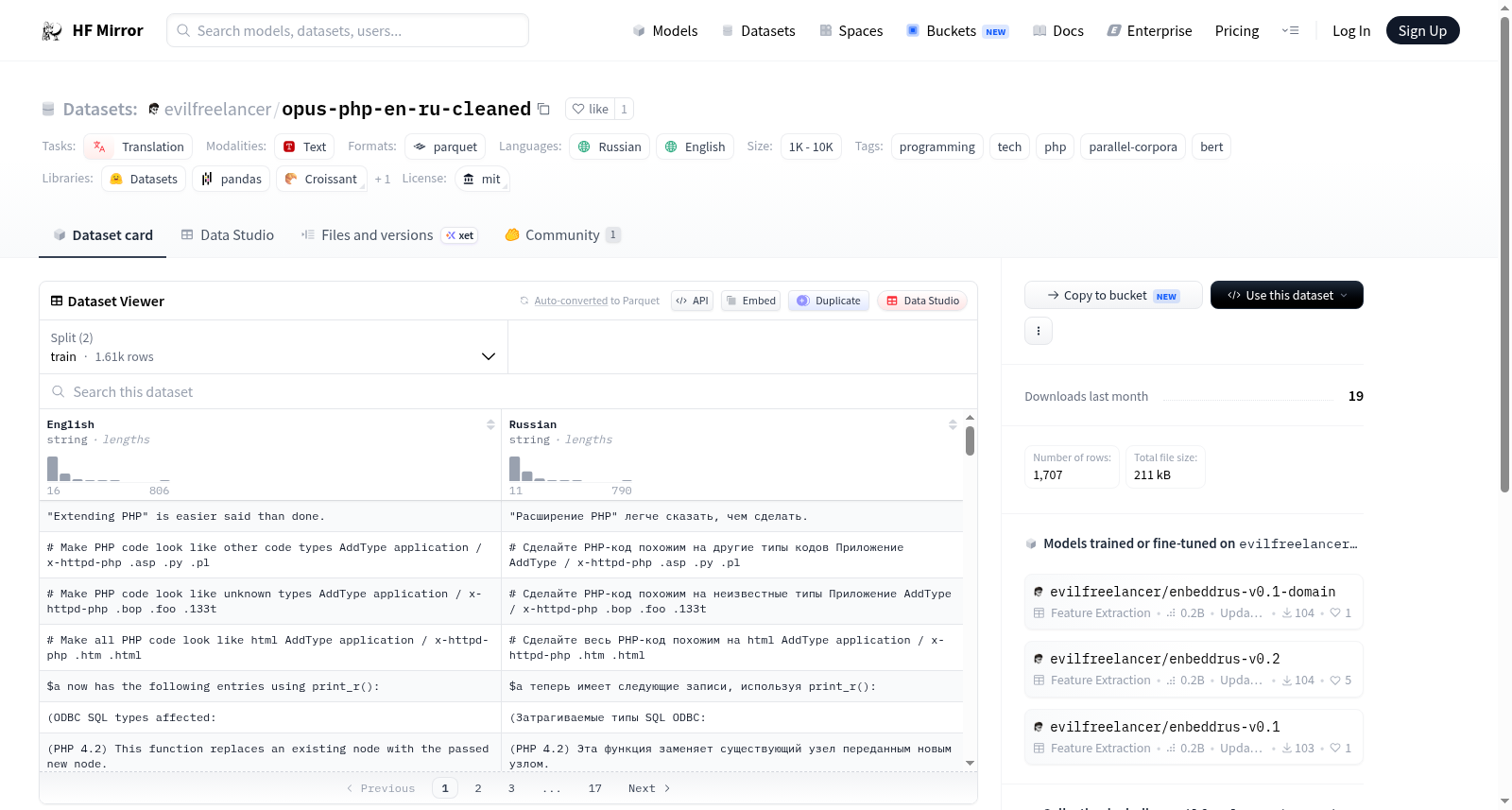Click the heart like button
The image size is (1512, 810).
(590, 109)
